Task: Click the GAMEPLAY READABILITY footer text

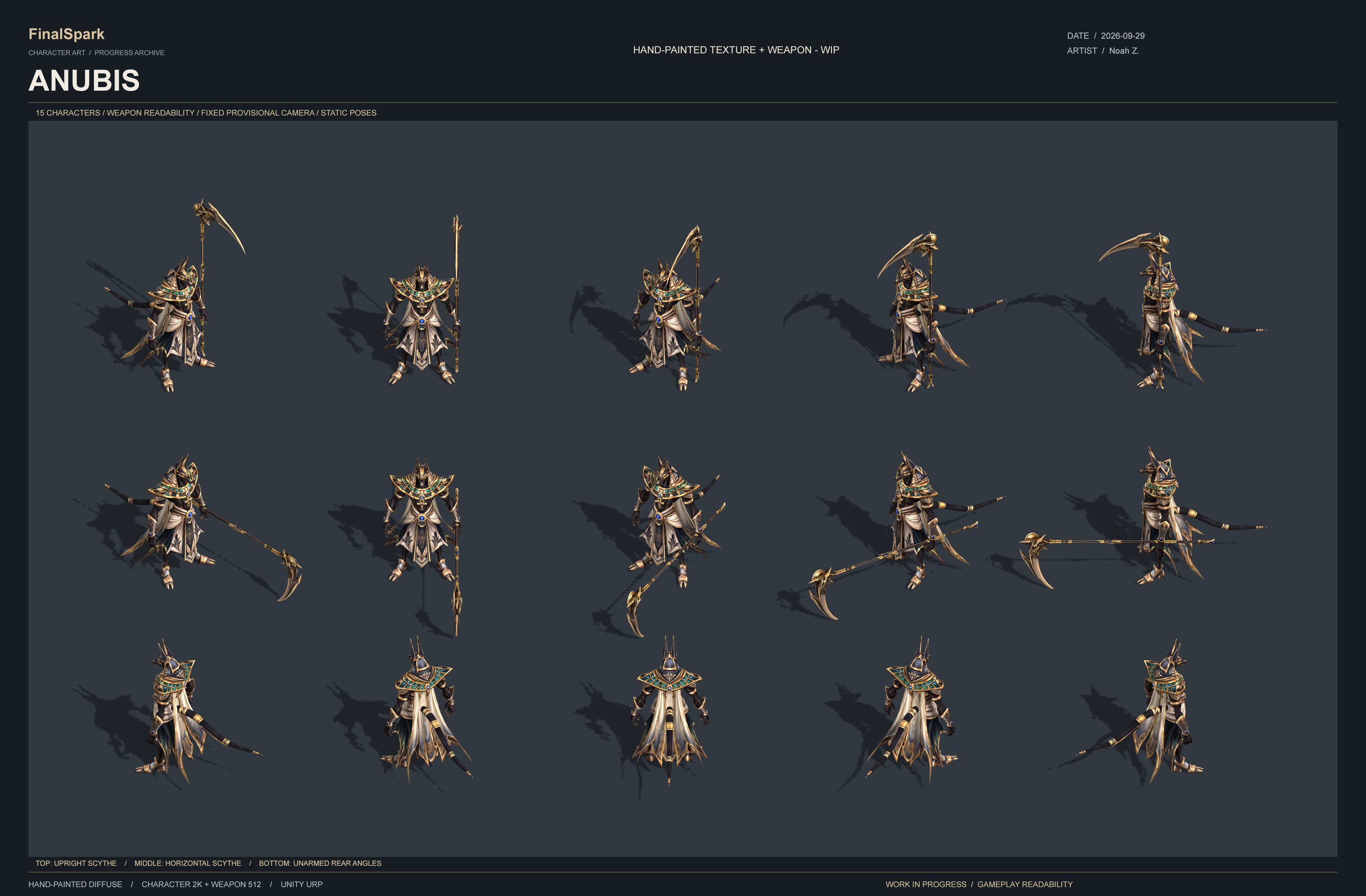Action: click(1024, 885)
